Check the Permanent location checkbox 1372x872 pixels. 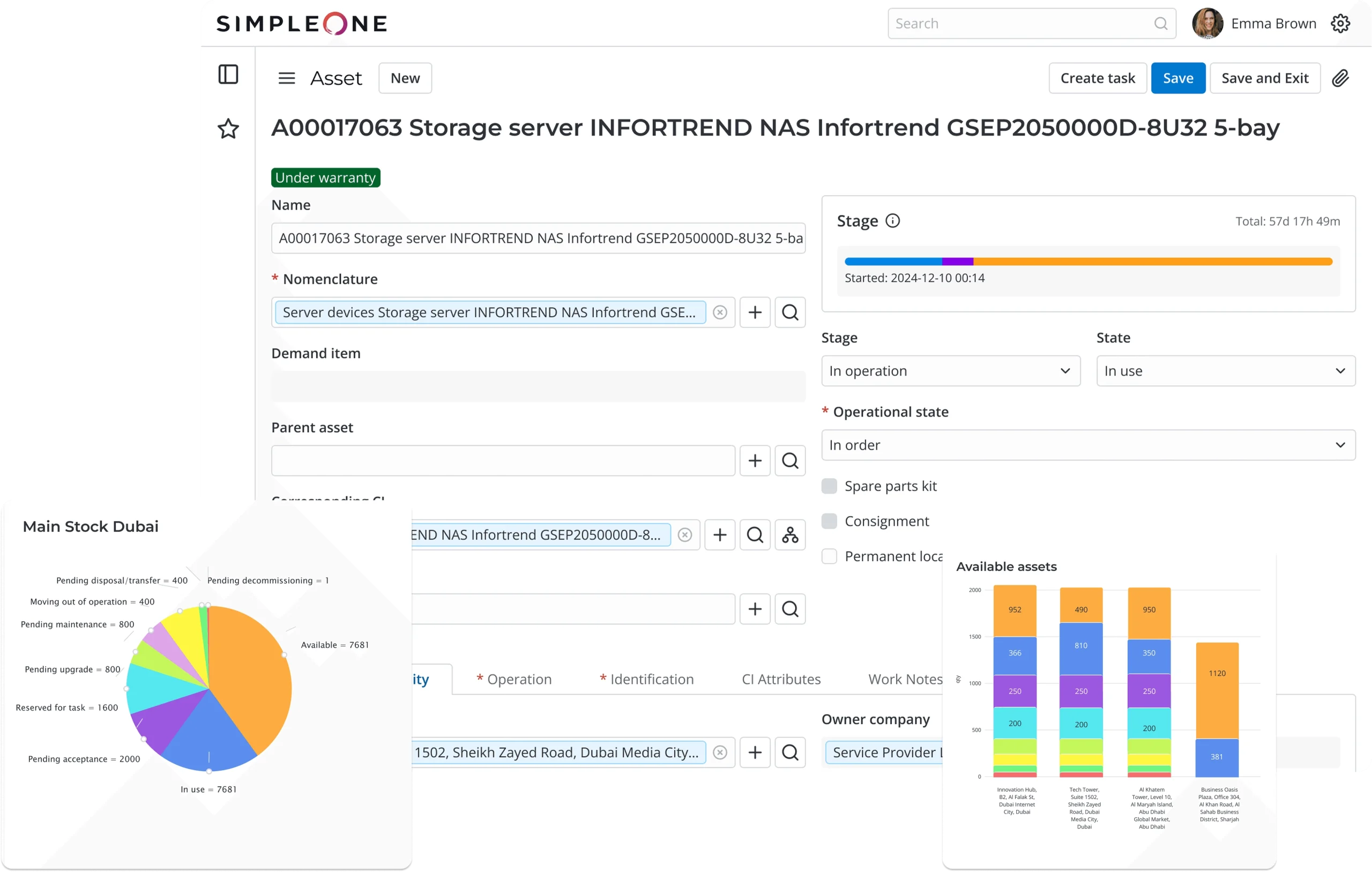(x=829, y=556)
